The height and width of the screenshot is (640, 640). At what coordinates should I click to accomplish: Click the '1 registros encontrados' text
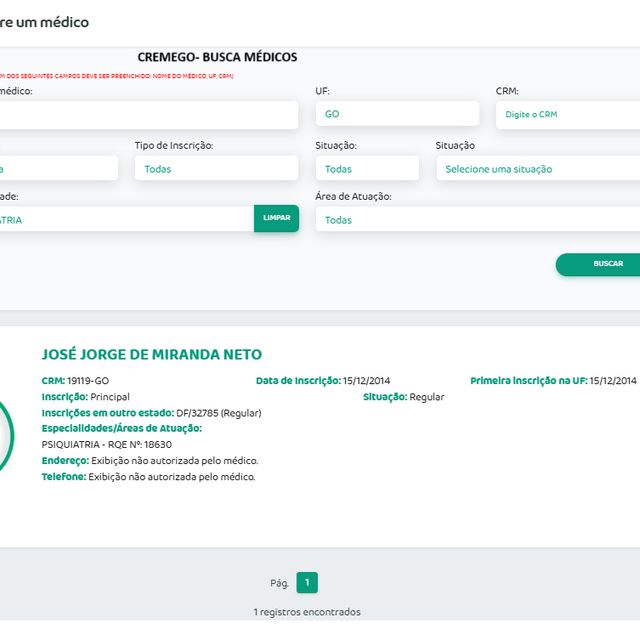pos(307,612)
